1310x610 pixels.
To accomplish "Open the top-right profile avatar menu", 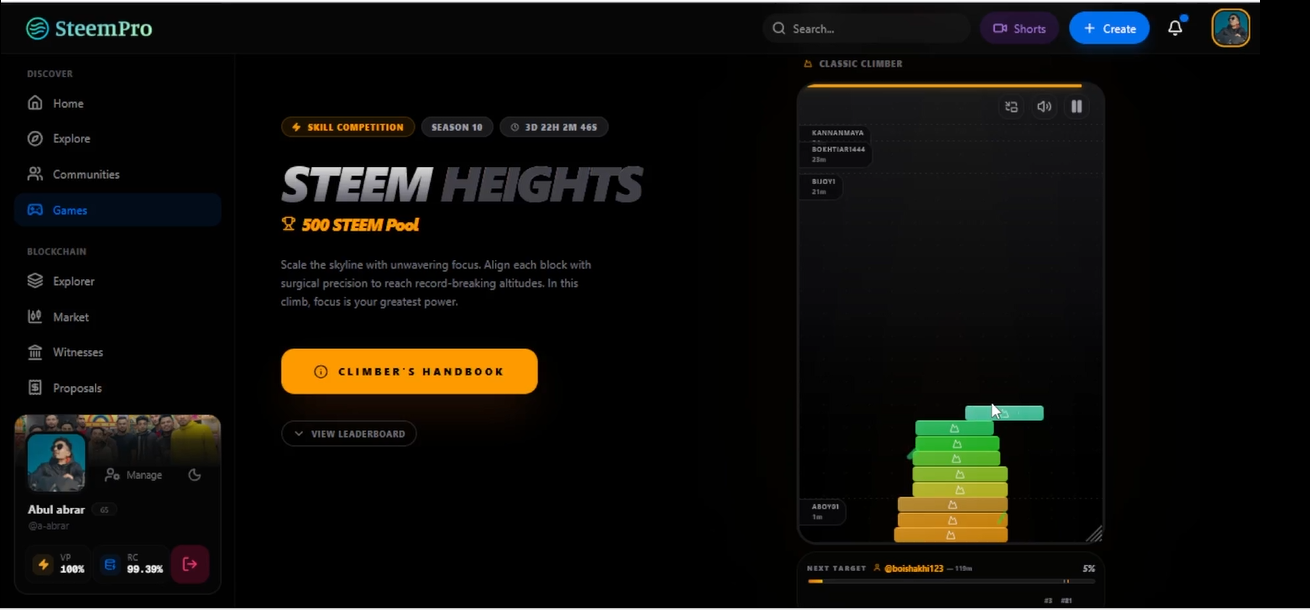I will (x=1231, y=28).
